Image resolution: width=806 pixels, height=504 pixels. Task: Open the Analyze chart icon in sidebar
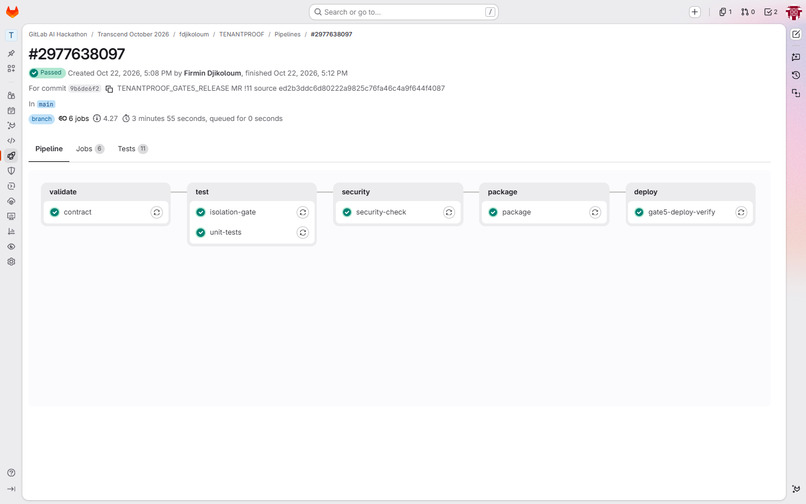pyautogui.click(x=11, y=231)
